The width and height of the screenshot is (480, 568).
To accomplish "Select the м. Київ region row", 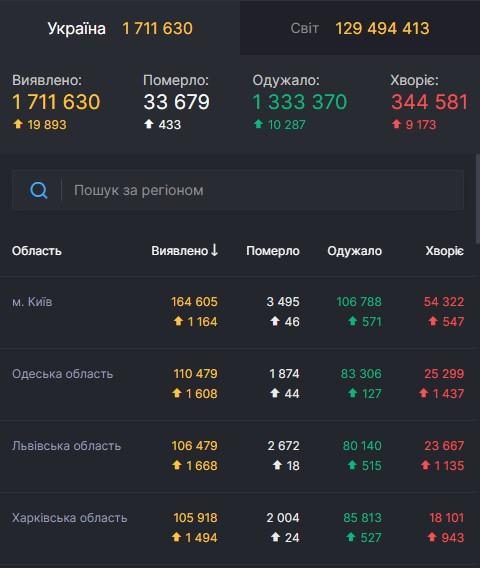I will pos(238,312).
